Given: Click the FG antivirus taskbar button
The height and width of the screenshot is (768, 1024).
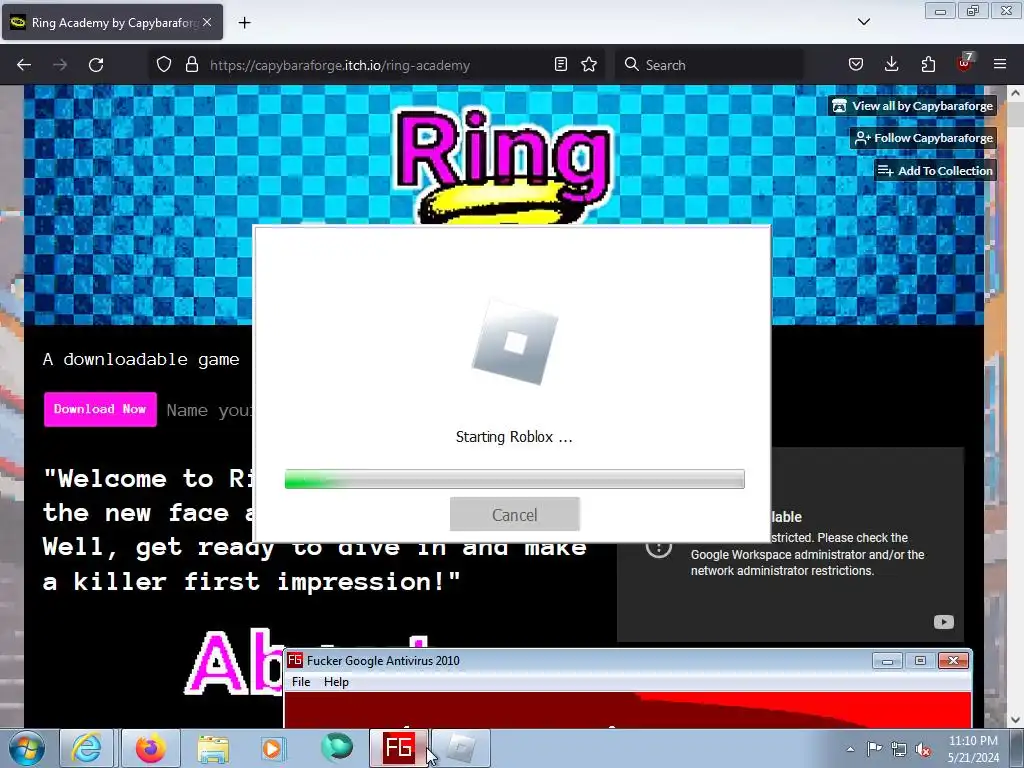Looking at the screenshot, I should click(399, 748).
